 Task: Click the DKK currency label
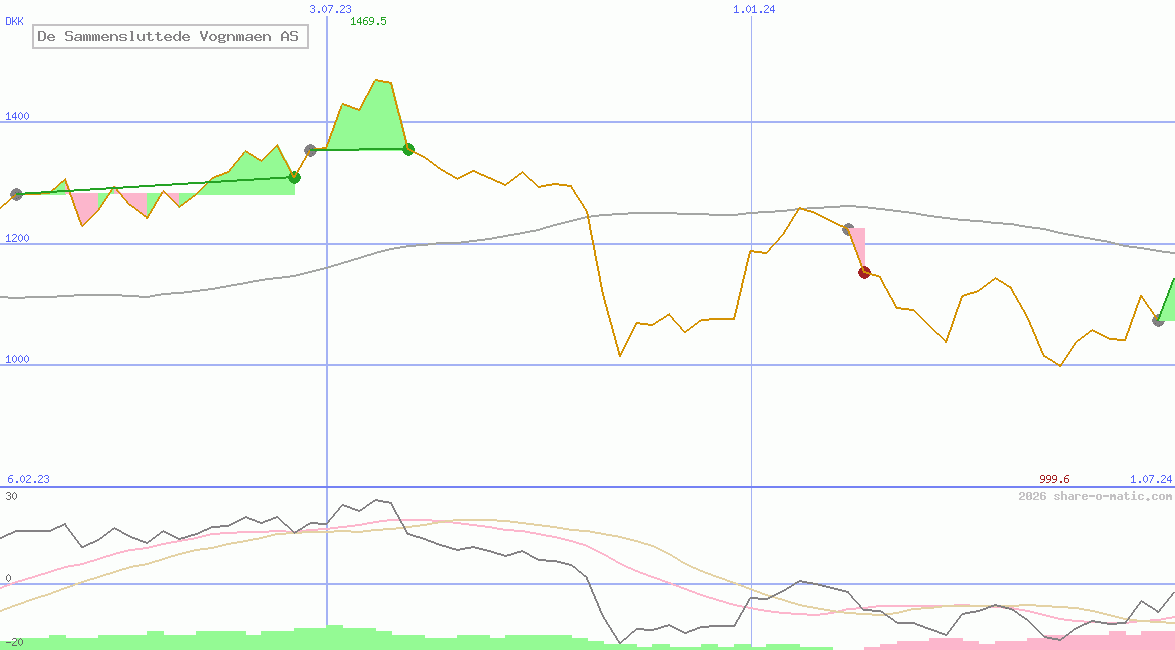tap(14, 20)
